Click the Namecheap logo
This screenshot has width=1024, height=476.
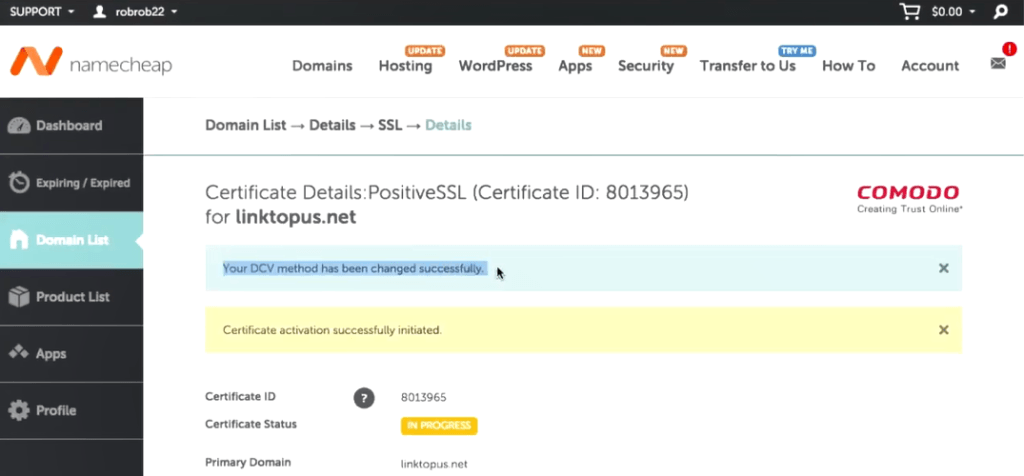tap(91, 62)
